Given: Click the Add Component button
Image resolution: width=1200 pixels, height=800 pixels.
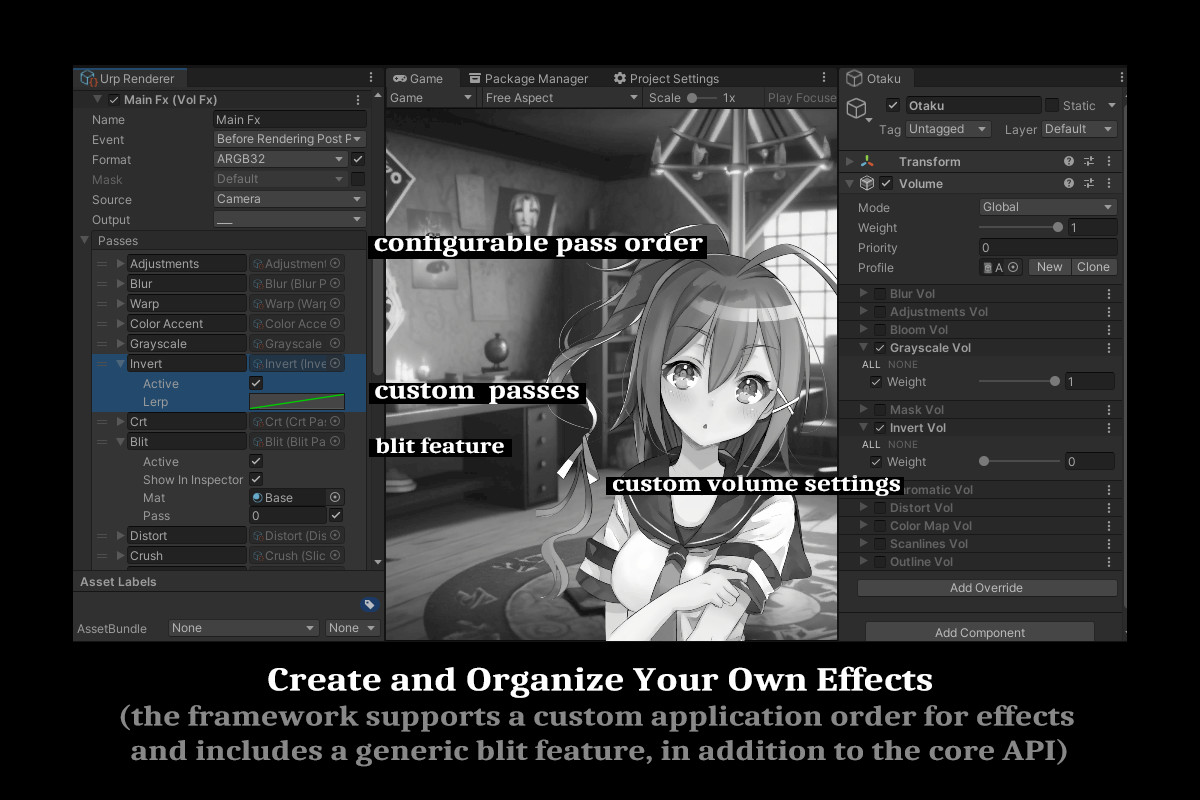Looking at the screenshot, I should [x=979, y=632].
